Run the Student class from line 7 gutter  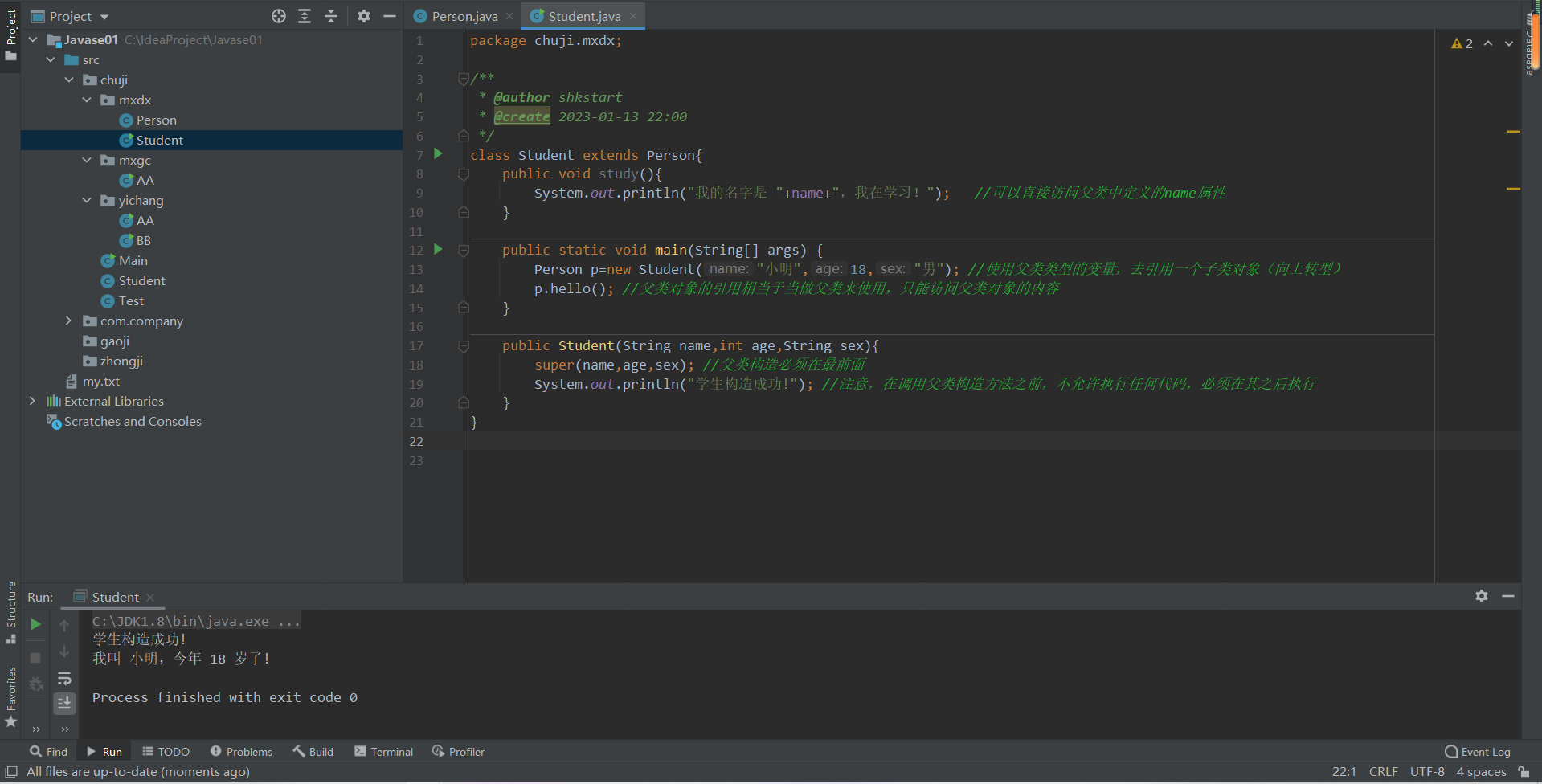coord(438,153)
